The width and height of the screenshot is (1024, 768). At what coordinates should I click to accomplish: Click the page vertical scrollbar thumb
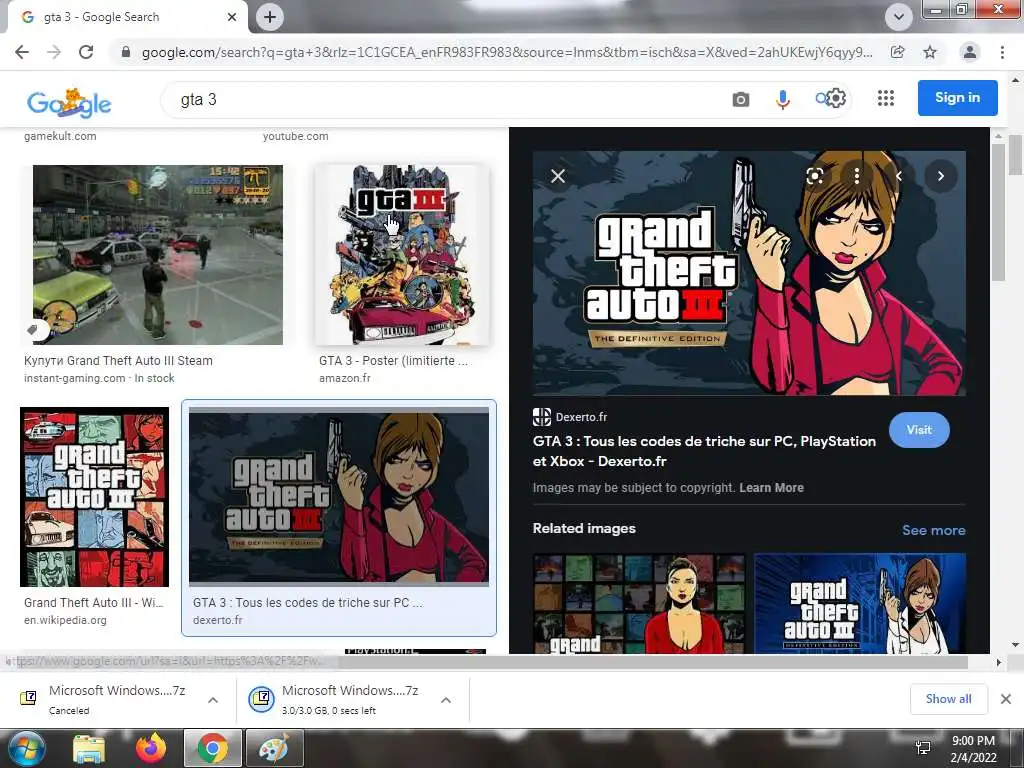(1016, 155)
